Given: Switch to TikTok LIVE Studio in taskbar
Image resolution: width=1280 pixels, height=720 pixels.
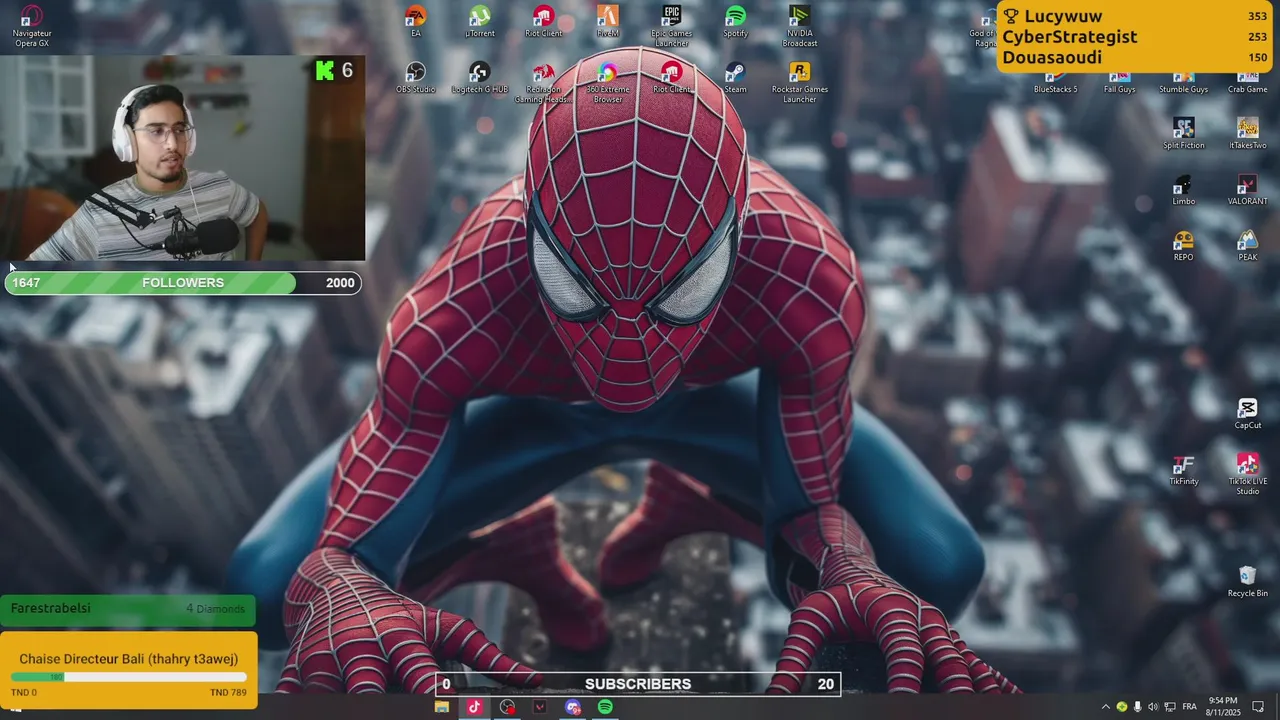Looking at the screenshot, I should pos(474,707).
